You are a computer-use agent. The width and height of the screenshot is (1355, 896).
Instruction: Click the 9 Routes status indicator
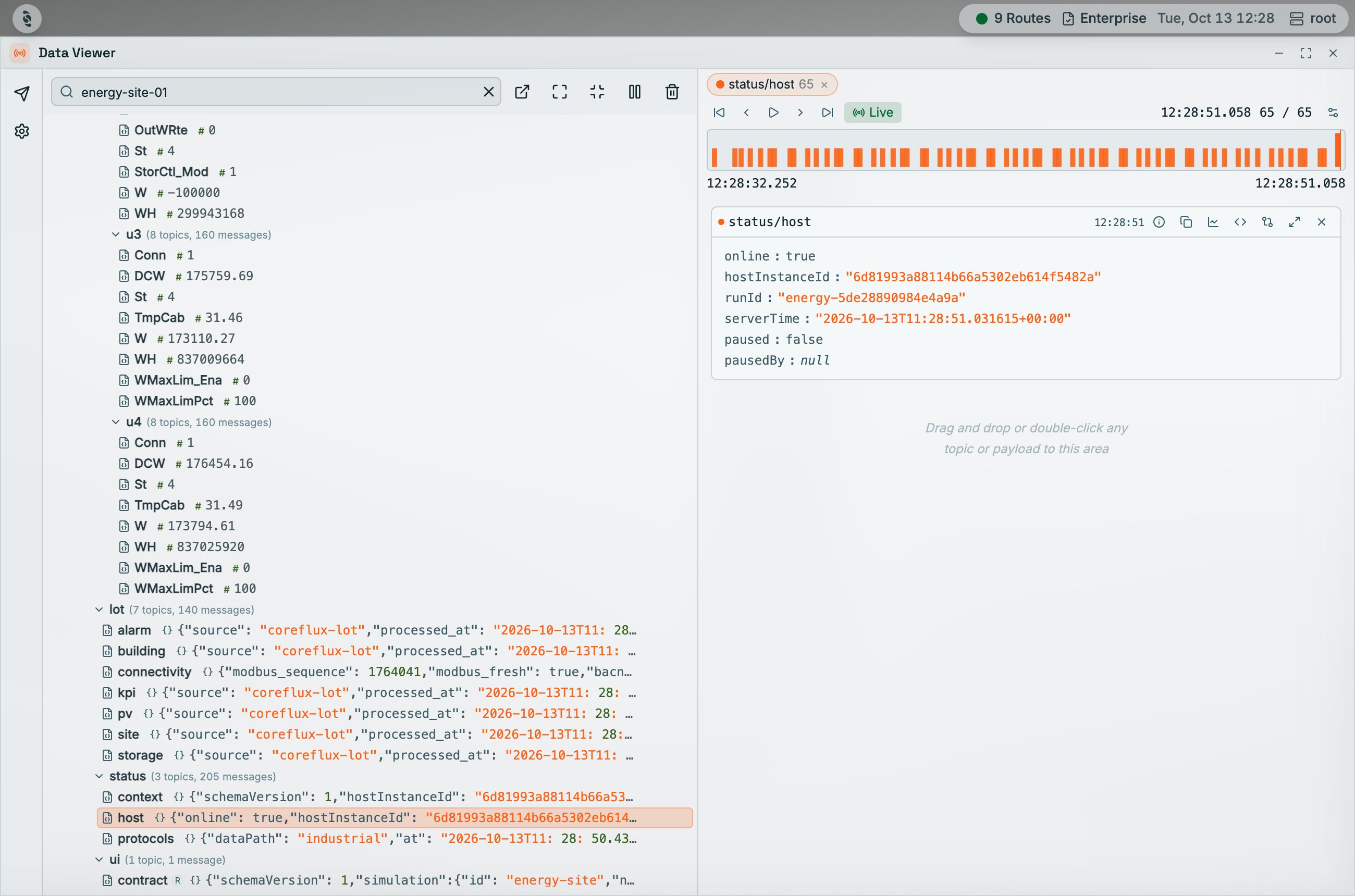[1013, 18]
